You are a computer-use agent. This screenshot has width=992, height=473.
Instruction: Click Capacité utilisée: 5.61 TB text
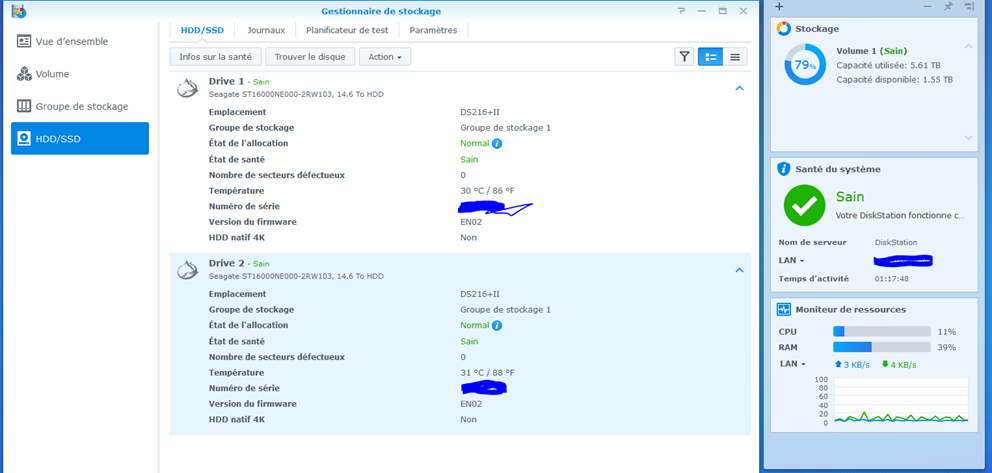tap(888, 65)
